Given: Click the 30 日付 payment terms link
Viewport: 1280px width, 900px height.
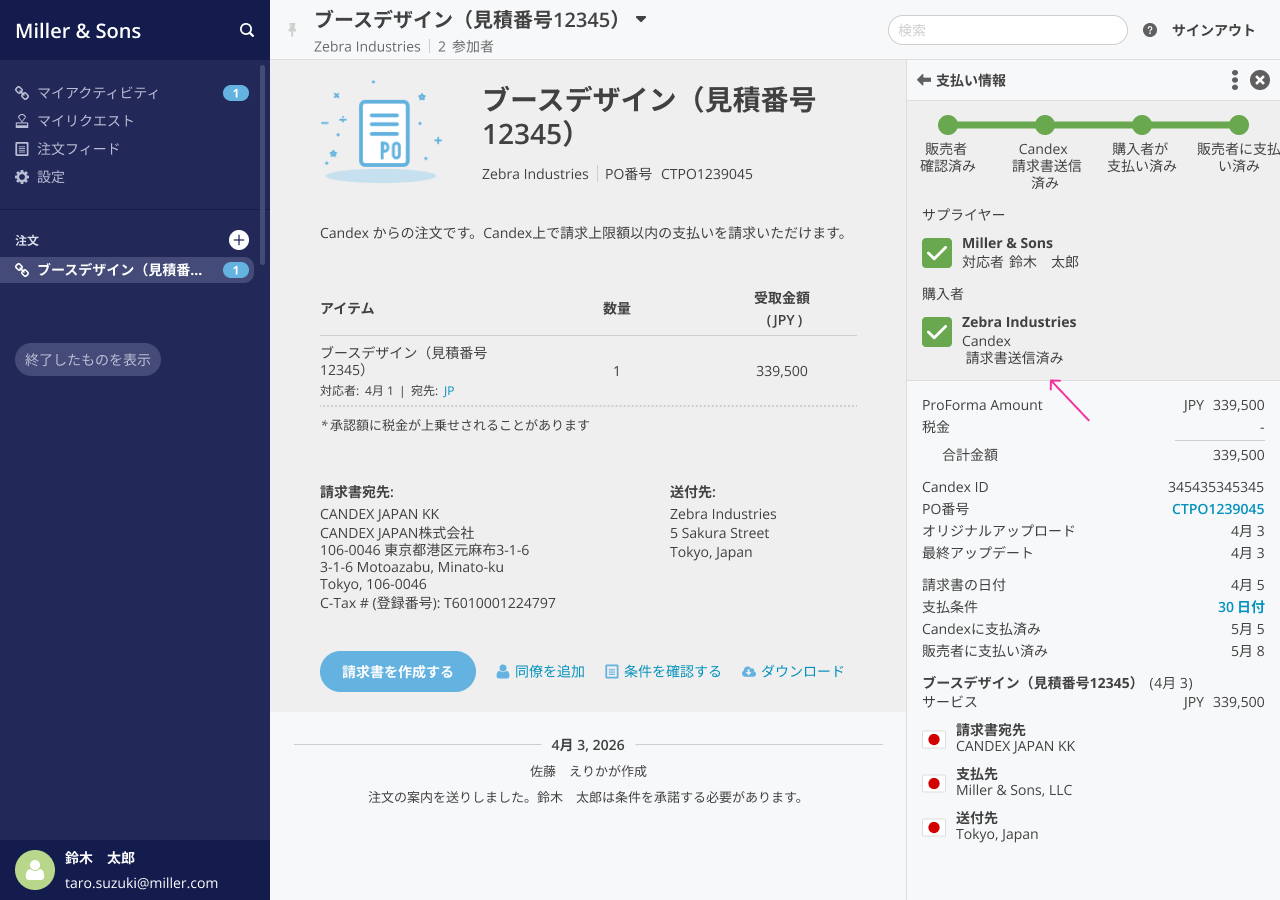Looking at the screenshot, I should tap(1241, 607).
